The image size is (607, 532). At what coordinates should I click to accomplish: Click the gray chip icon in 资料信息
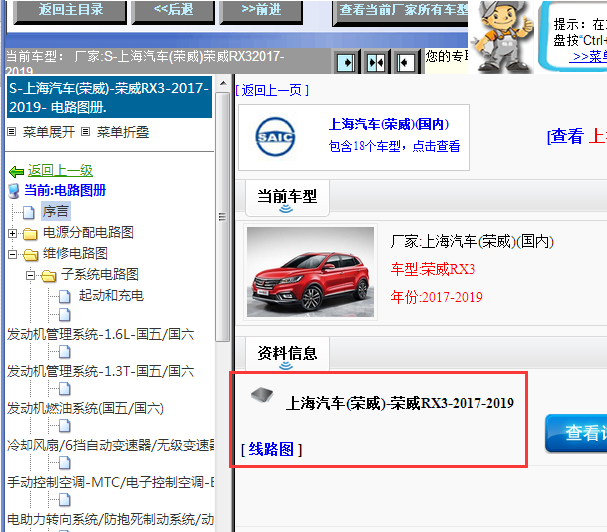coord(262,395)
